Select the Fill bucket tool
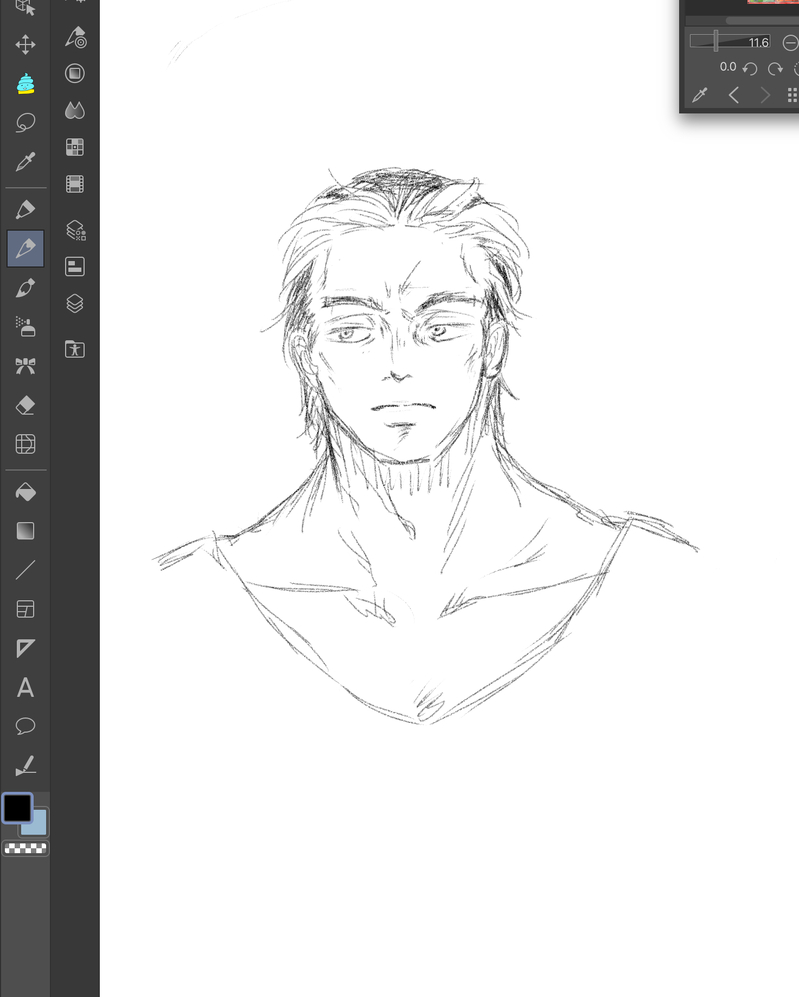This screenshot has width=799, height=997. (25, 492)
